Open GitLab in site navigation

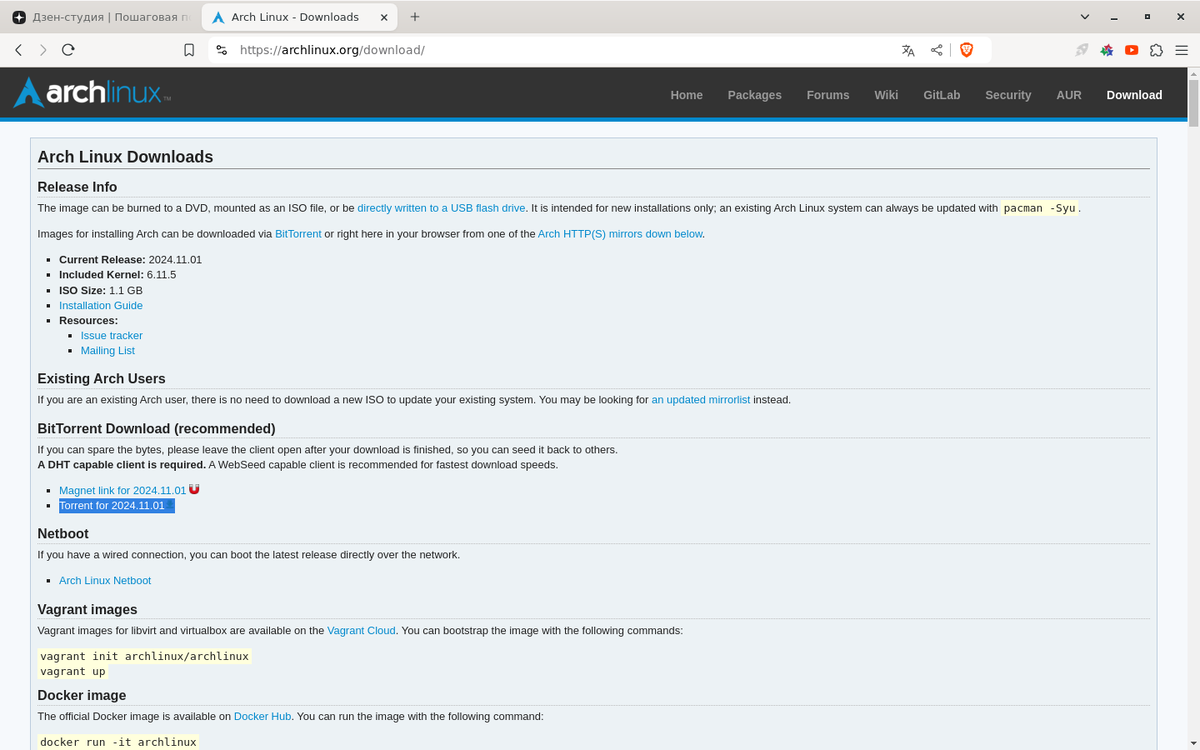942,95
